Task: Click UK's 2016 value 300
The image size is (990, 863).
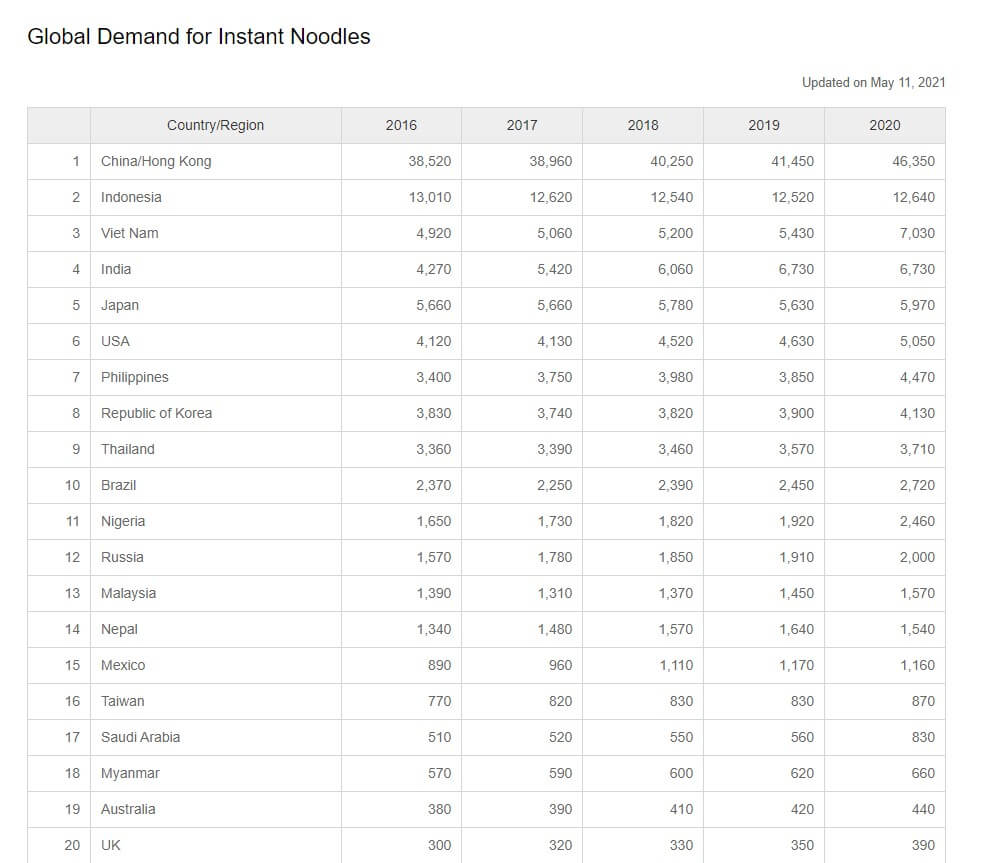Action: (439, 845)
